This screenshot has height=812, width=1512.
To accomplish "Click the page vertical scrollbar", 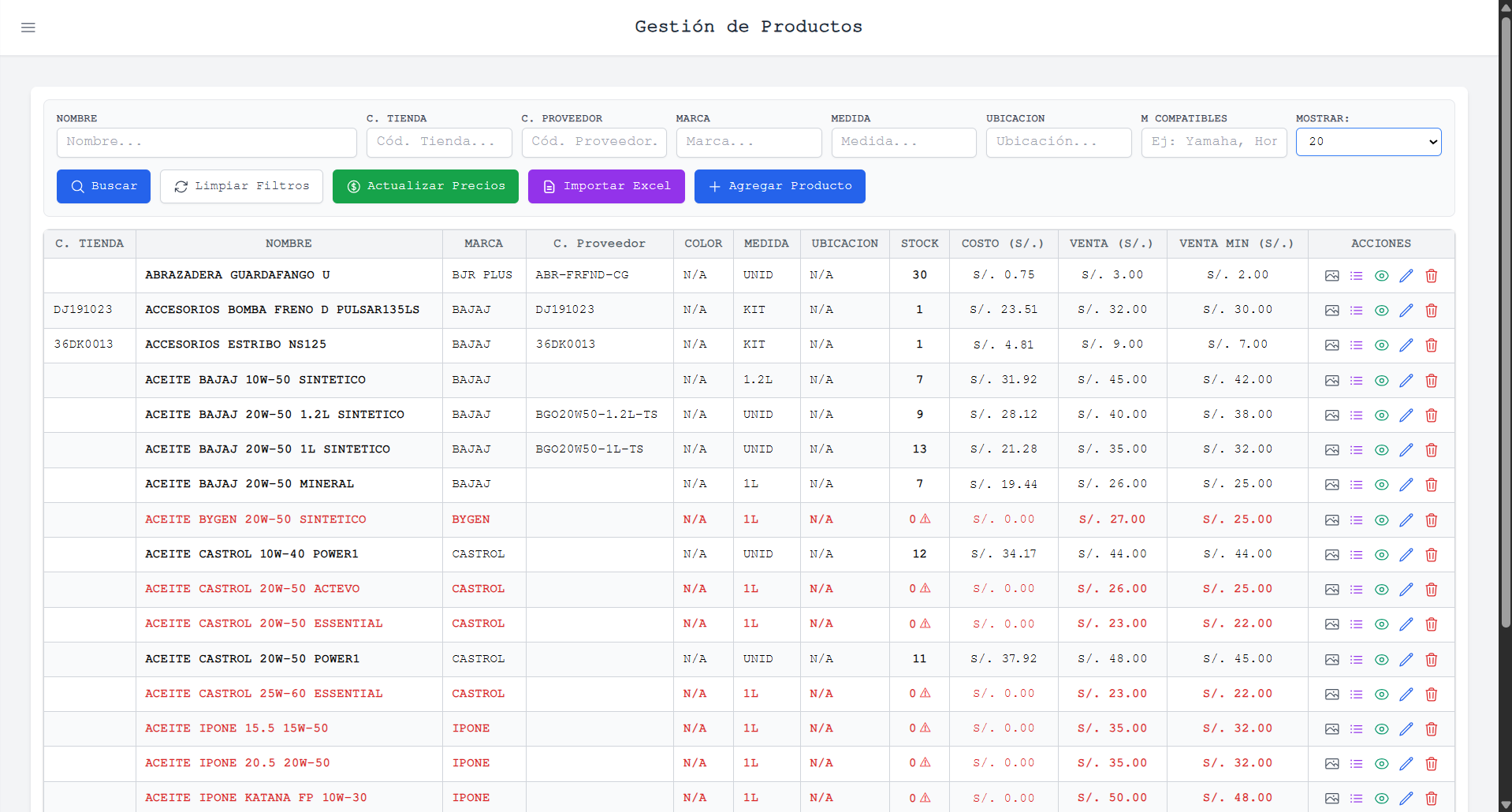I will 1505,315.
